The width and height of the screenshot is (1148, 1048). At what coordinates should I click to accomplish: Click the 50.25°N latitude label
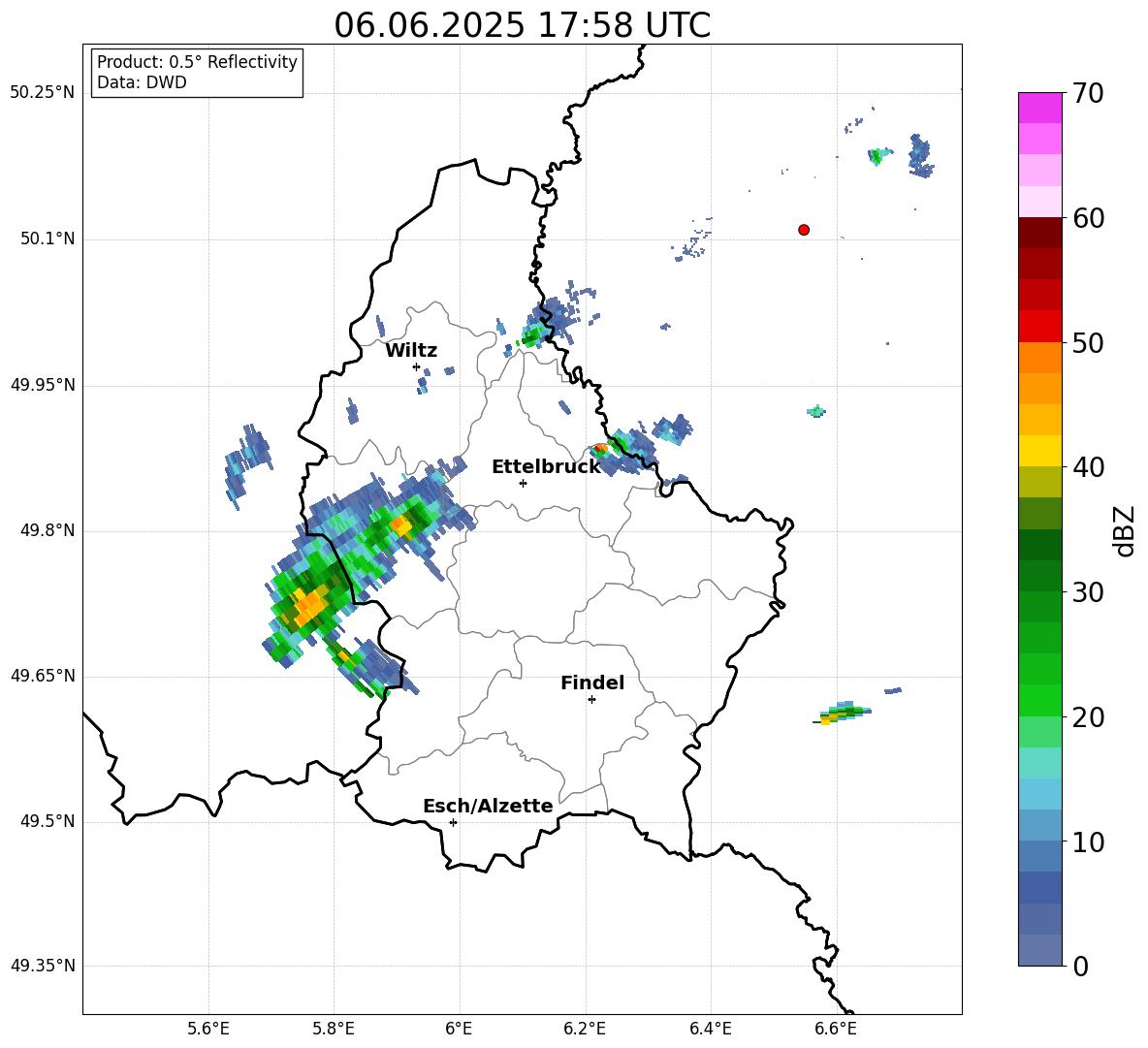tap(43, 93)
